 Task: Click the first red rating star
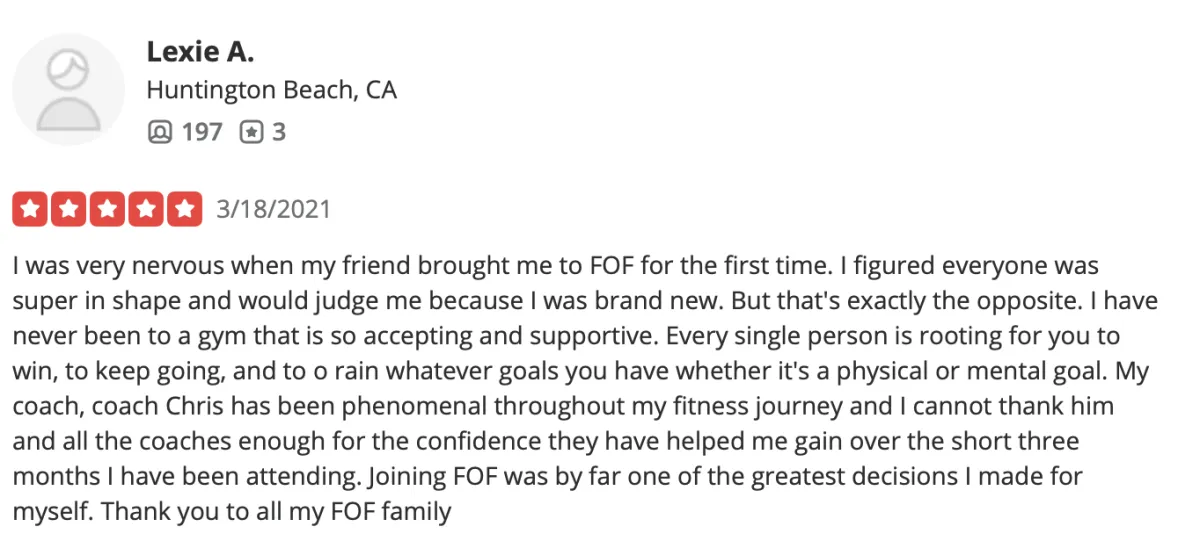pos(31,209)
